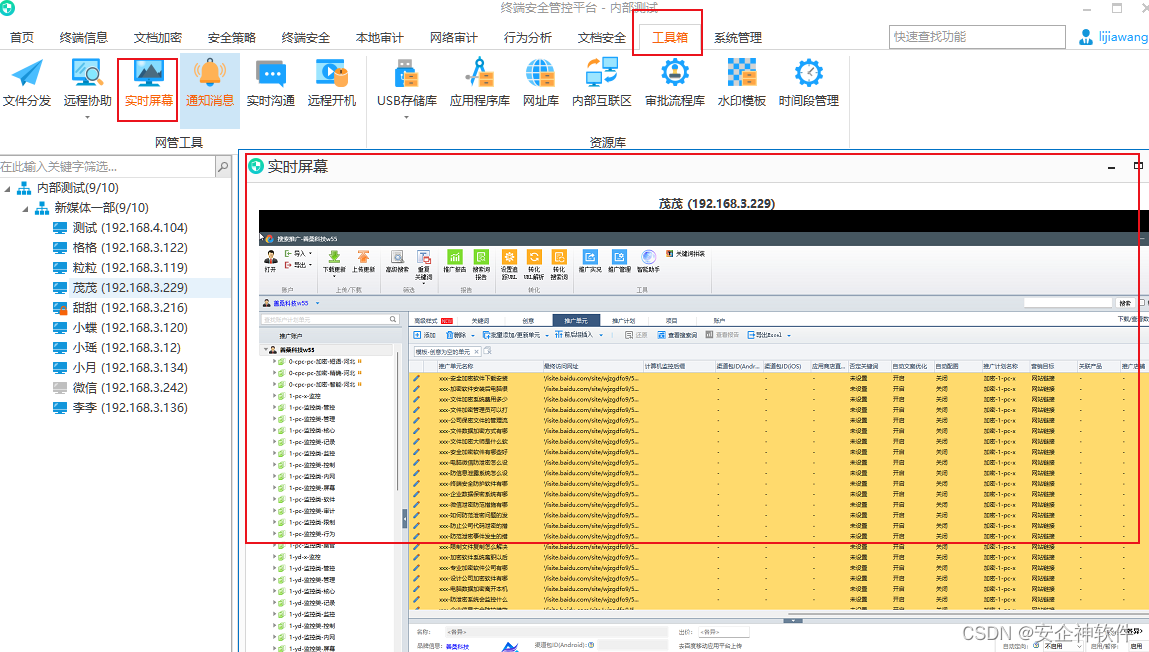Viewport: 1149px width, 652px height.
Task: Open the account dropdown beside 善葵科技w55
Action: [x=317, y=303]
